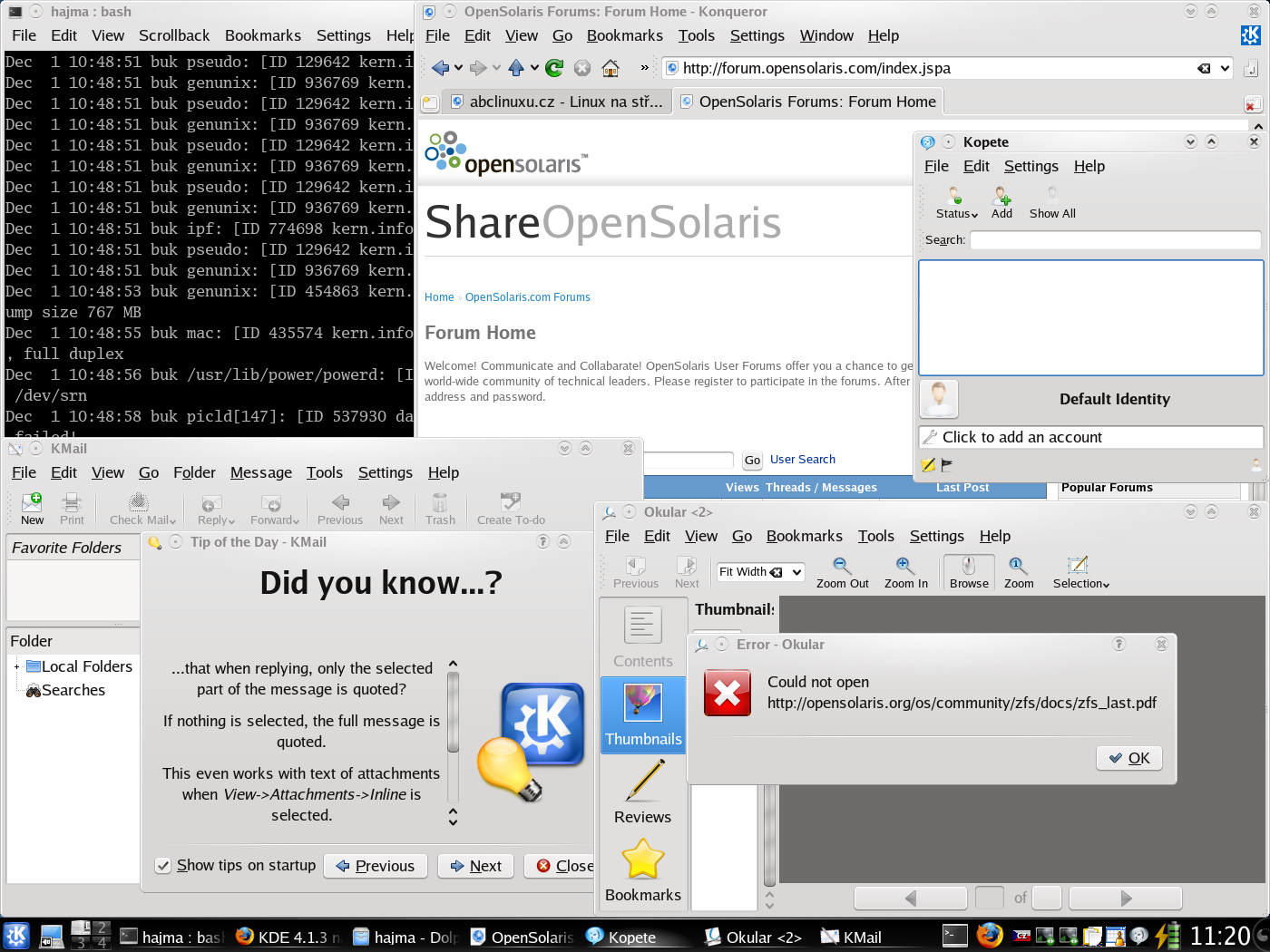Clear the Konqueror location bar

1204,68
